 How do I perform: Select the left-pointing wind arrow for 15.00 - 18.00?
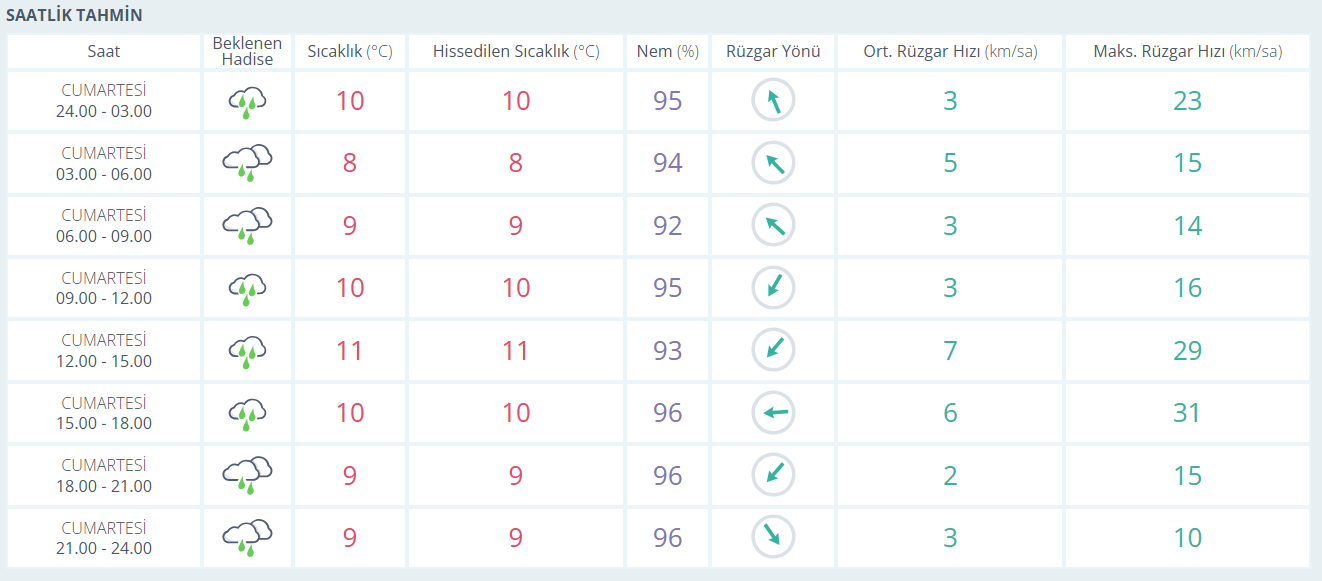point(773,413)
